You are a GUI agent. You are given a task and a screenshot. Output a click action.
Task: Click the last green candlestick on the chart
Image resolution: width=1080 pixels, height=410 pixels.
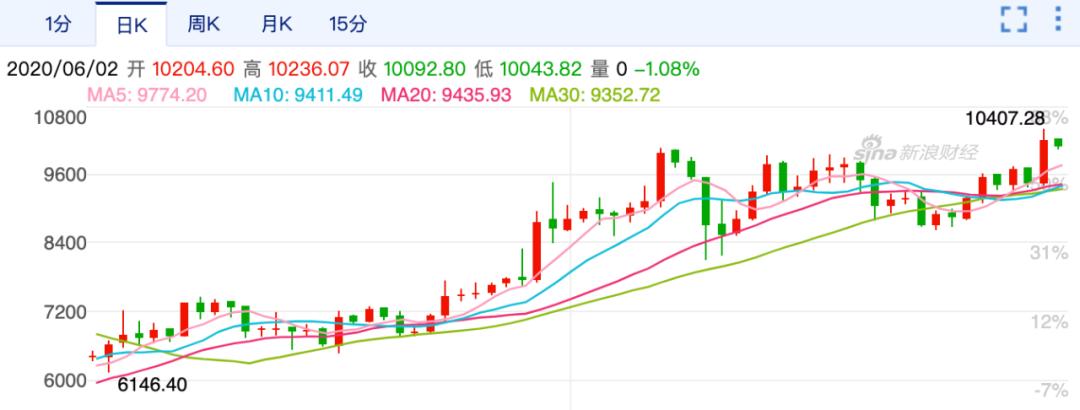[1059, 143]
